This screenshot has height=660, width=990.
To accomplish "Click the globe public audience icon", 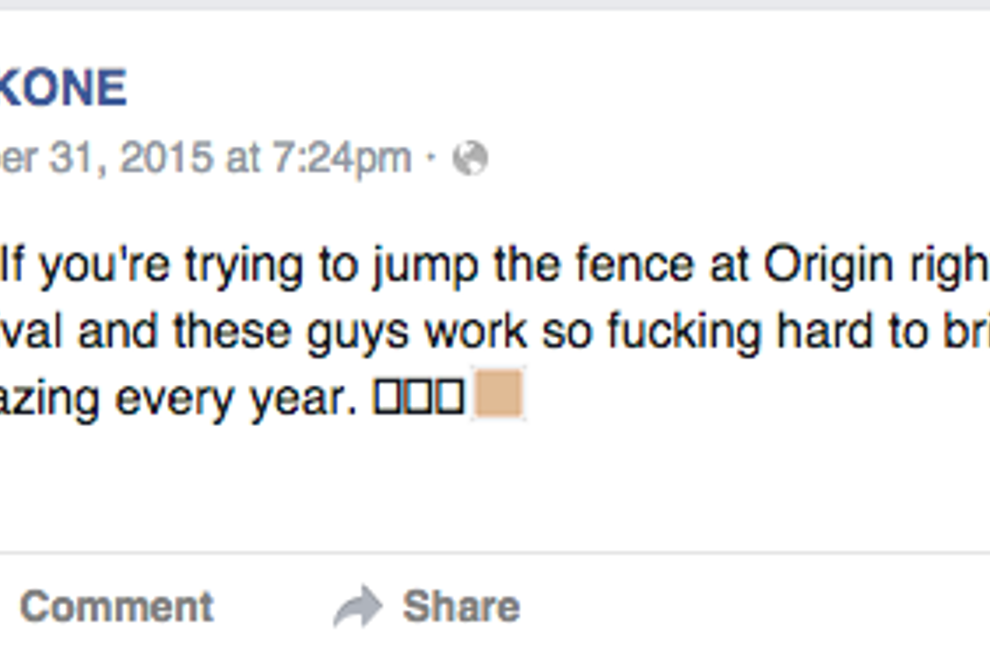I will click(x=470, y=158).
